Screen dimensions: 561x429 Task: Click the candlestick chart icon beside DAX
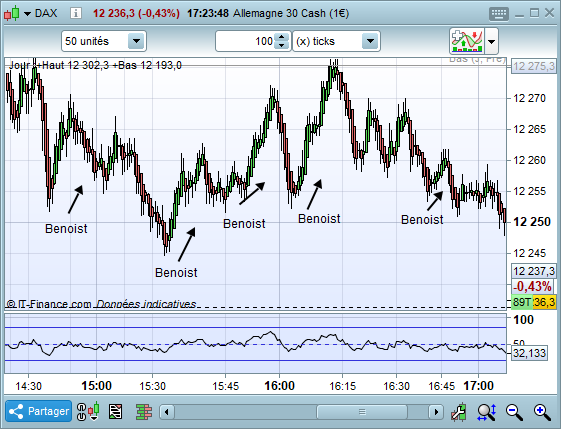tap(11, 14)
